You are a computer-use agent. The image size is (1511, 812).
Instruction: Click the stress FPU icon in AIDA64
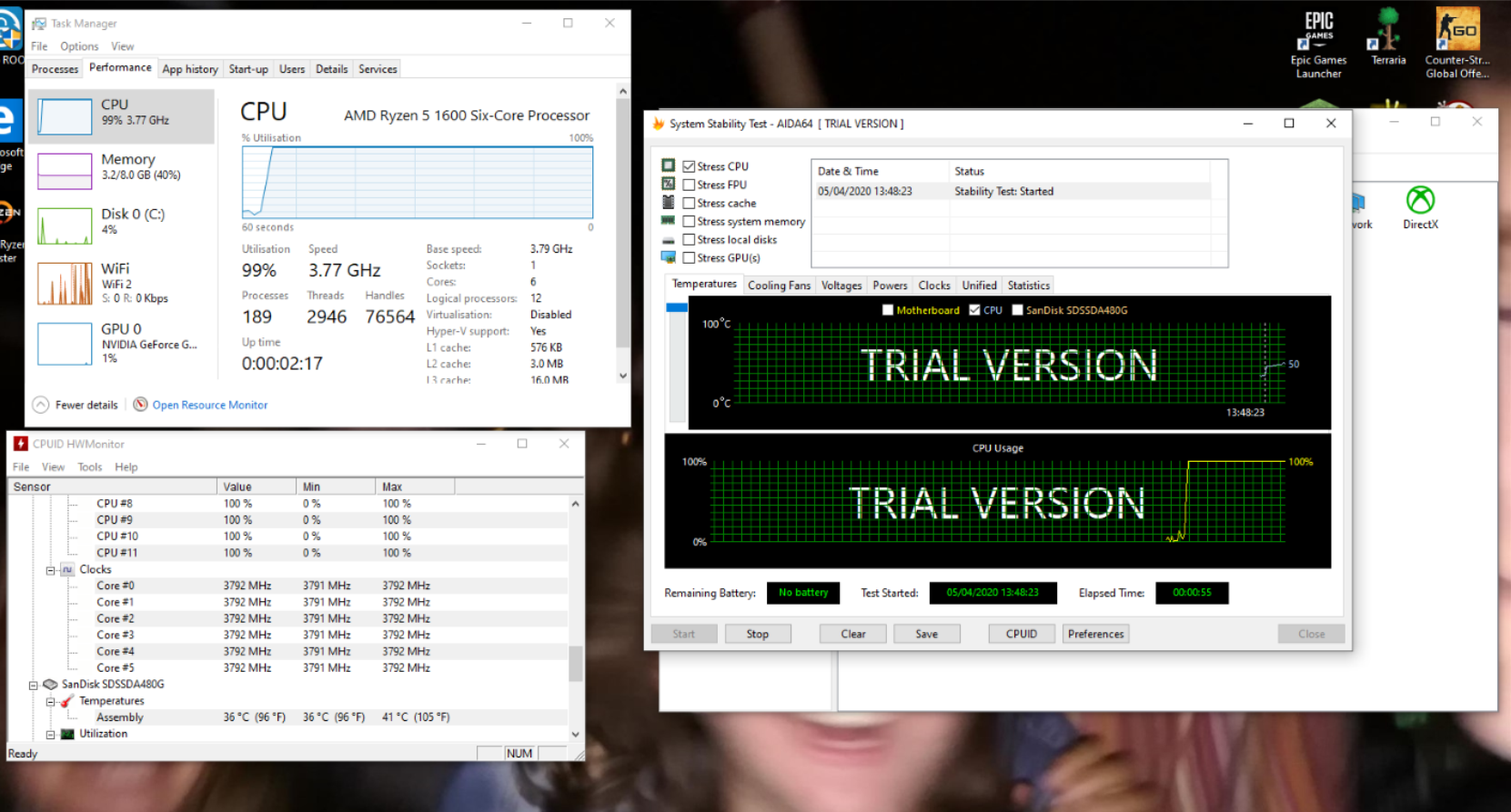669,184
